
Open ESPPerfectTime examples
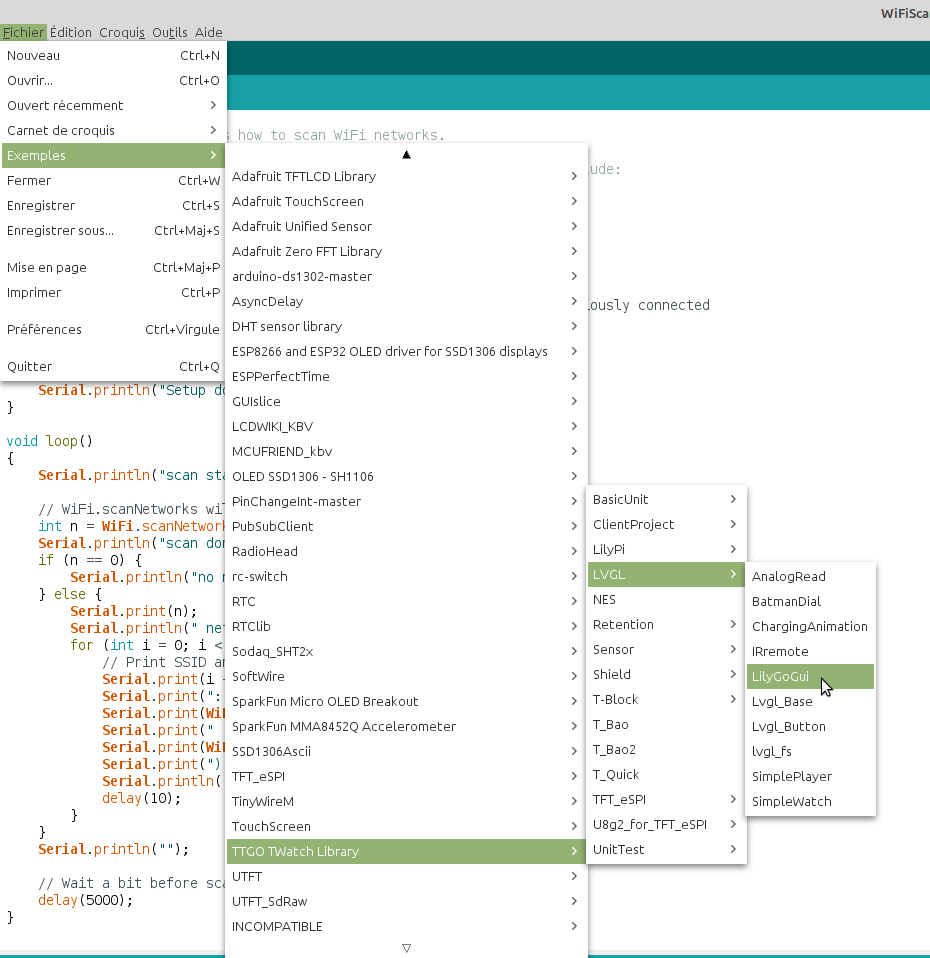[x=406, y=377]
